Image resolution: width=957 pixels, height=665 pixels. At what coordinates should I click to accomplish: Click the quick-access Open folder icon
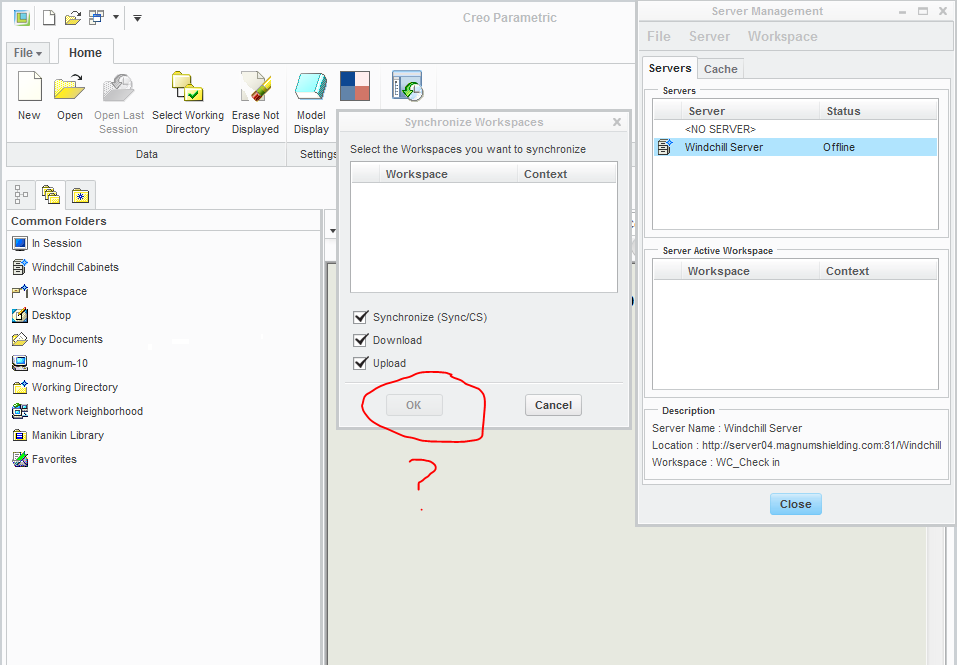click(73, 18)
